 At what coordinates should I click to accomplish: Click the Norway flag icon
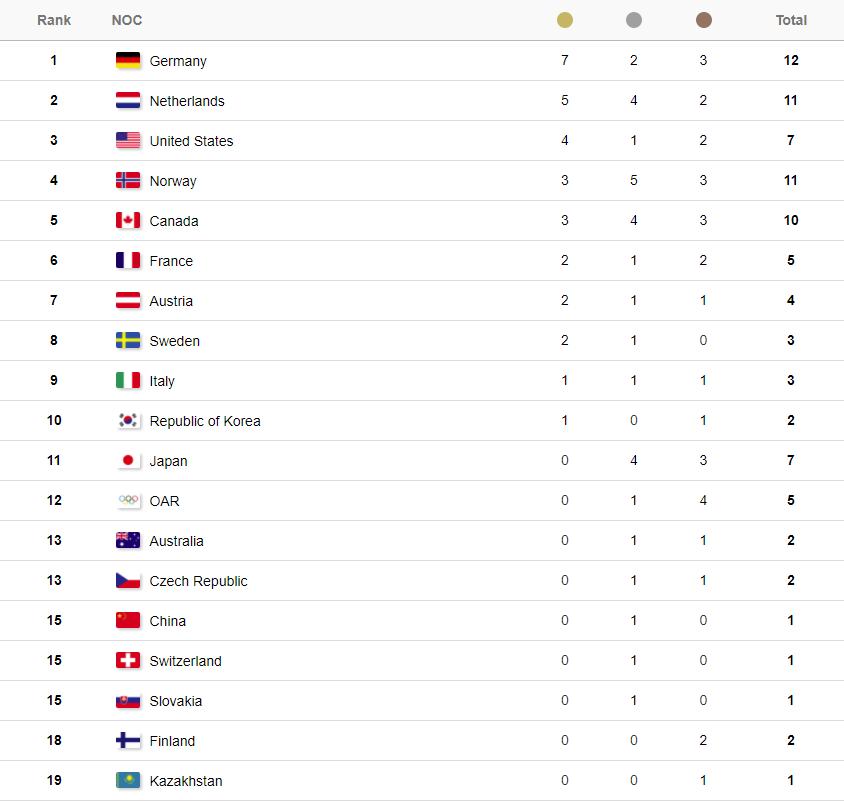(128, 181)
